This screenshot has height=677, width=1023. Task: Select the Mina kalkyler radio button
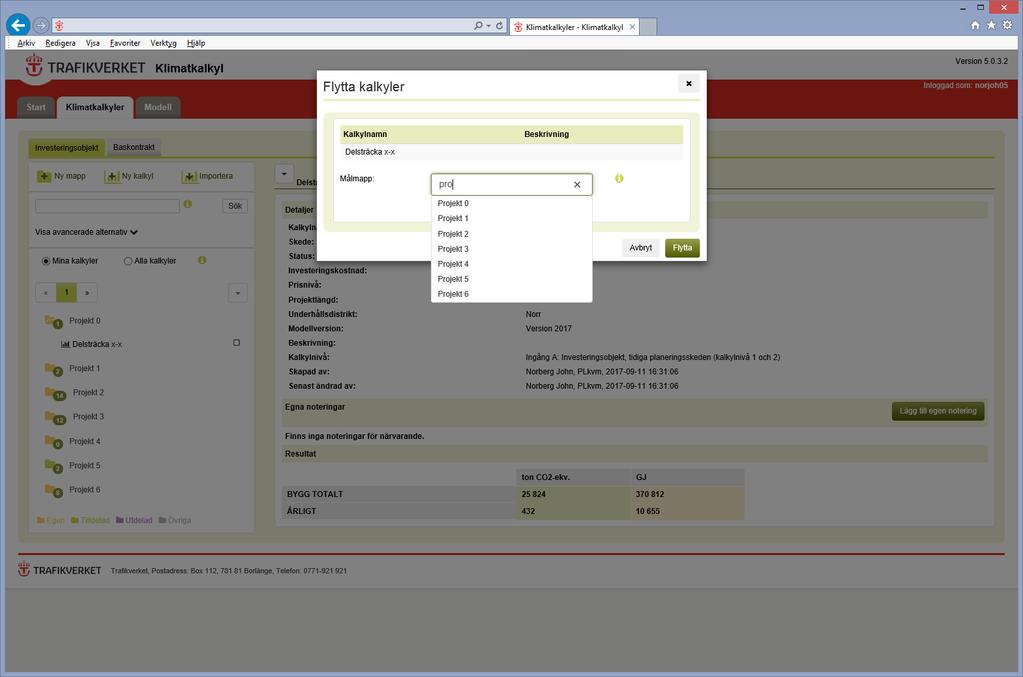coord(46,261)
